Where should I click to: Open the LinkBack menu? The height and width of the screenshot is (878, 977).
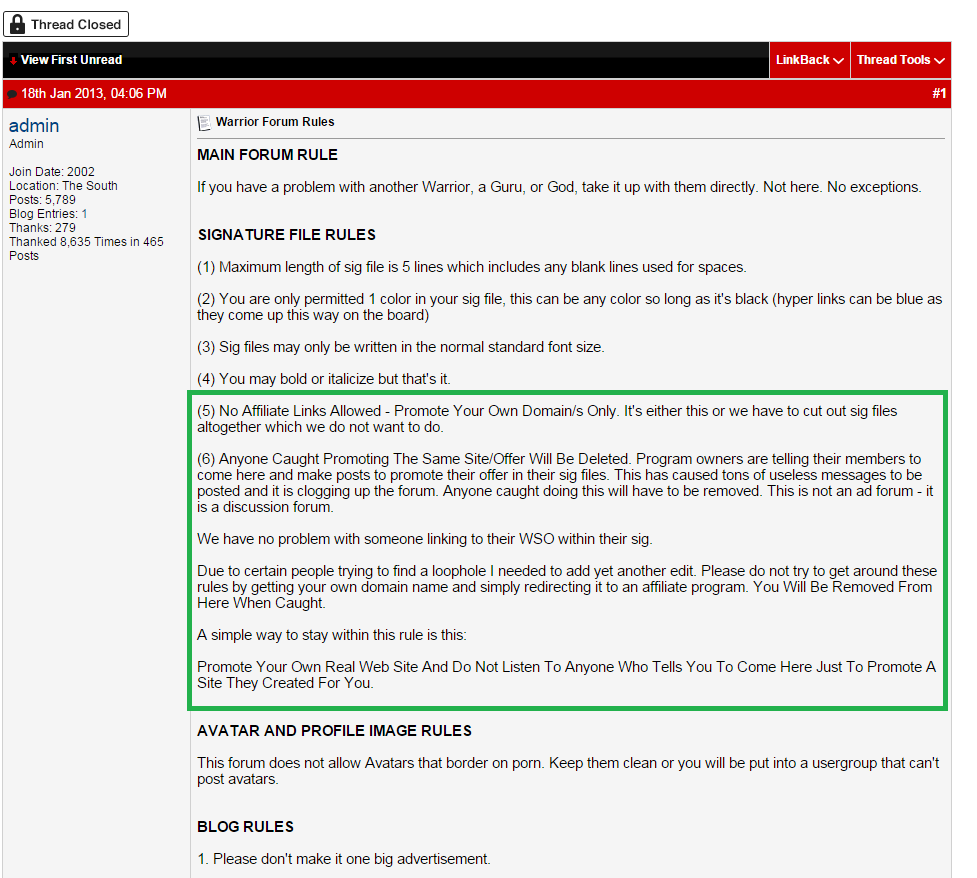coord(809,60)
